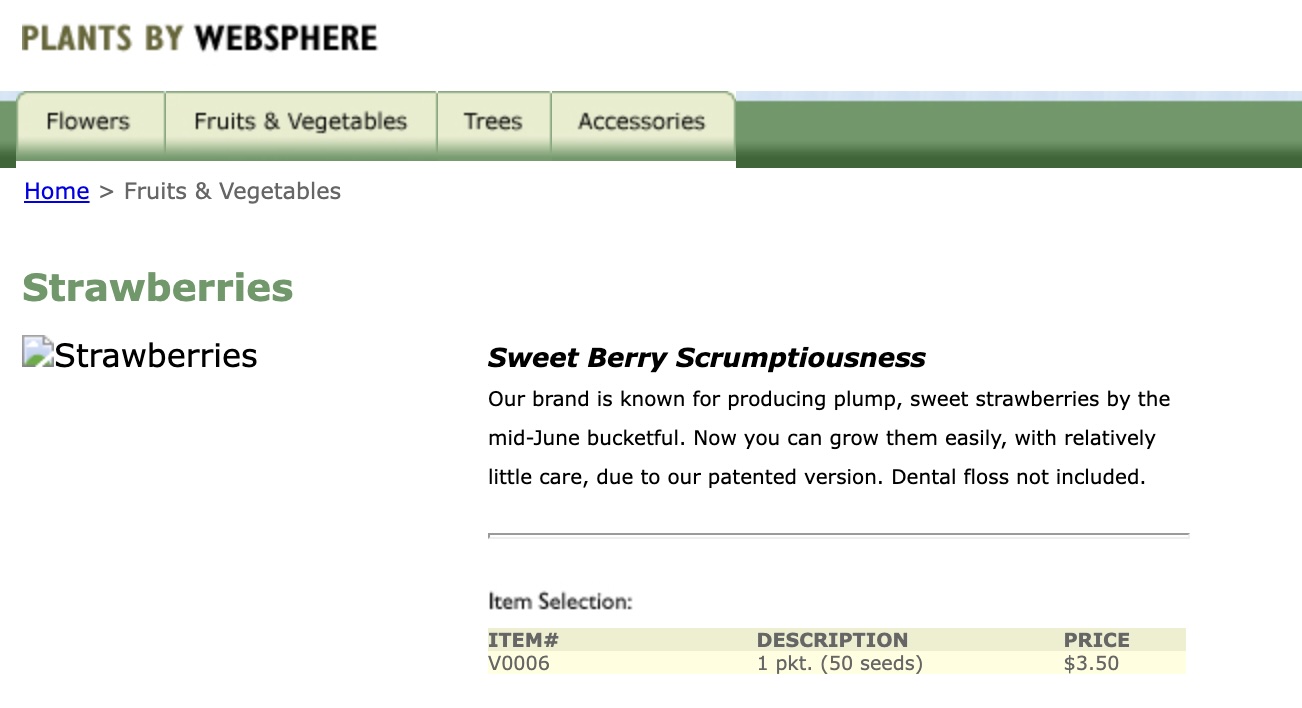1302x708 pixels.
Task: Switch to the Fruits & Vegetables tab
Action: coord(300,122)
